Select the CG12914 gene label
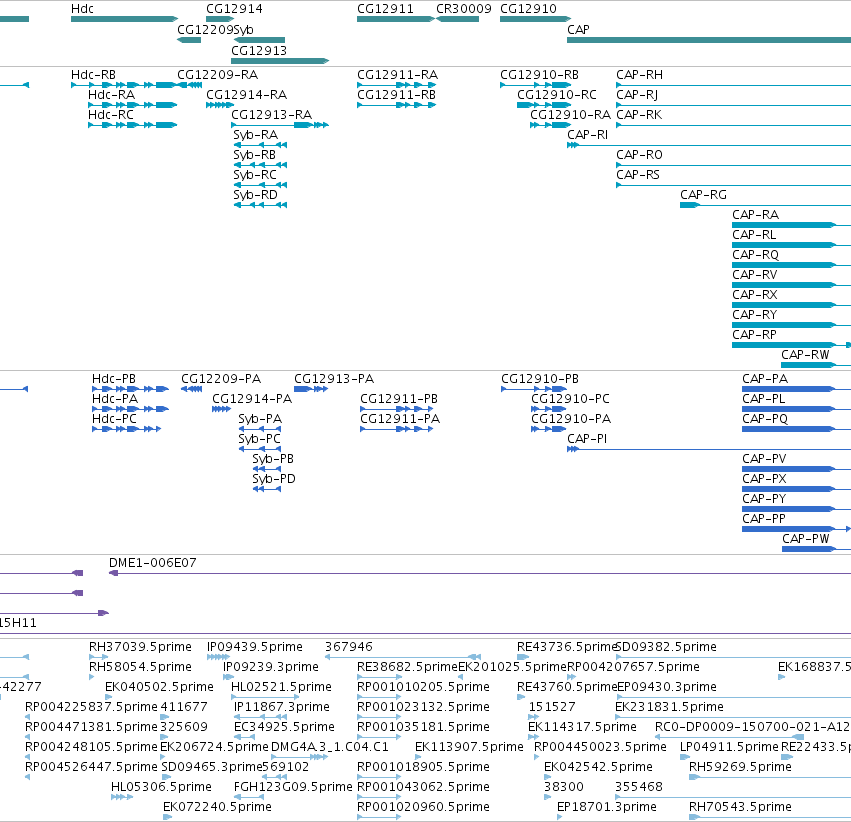 tap(234, 9)
